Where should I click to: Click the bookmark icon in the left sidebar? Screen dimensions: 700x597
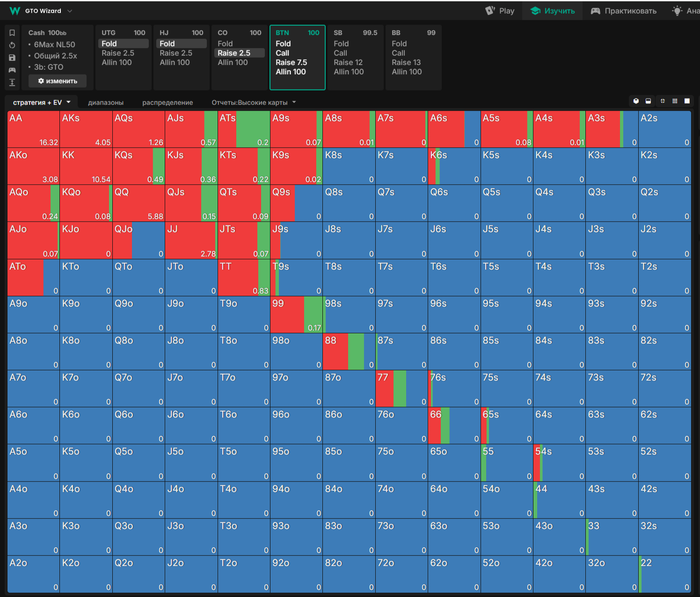click(x=12, y=33)
